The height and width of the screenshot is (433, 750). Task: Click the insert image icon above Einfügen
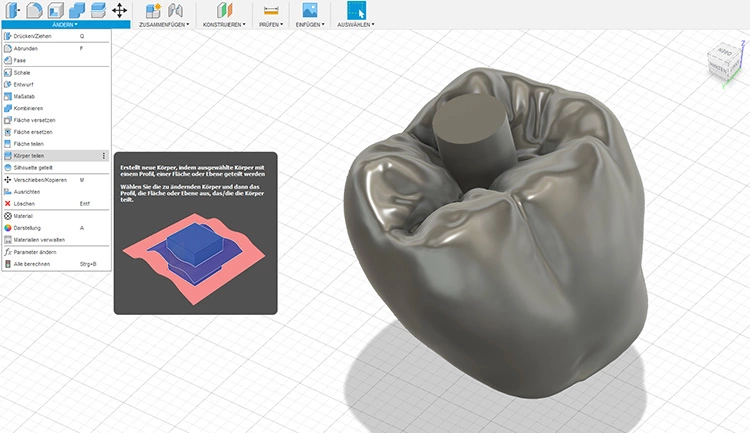click(307, 10)
